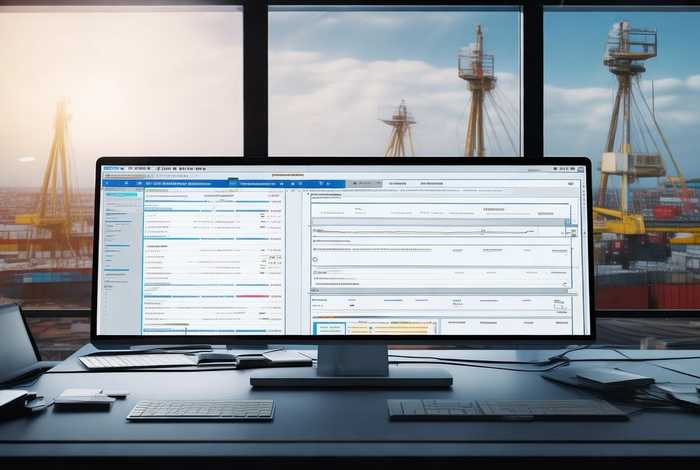
Task: Toggle the checkbox at the right panel's lower-right
Action: [566, 284]
